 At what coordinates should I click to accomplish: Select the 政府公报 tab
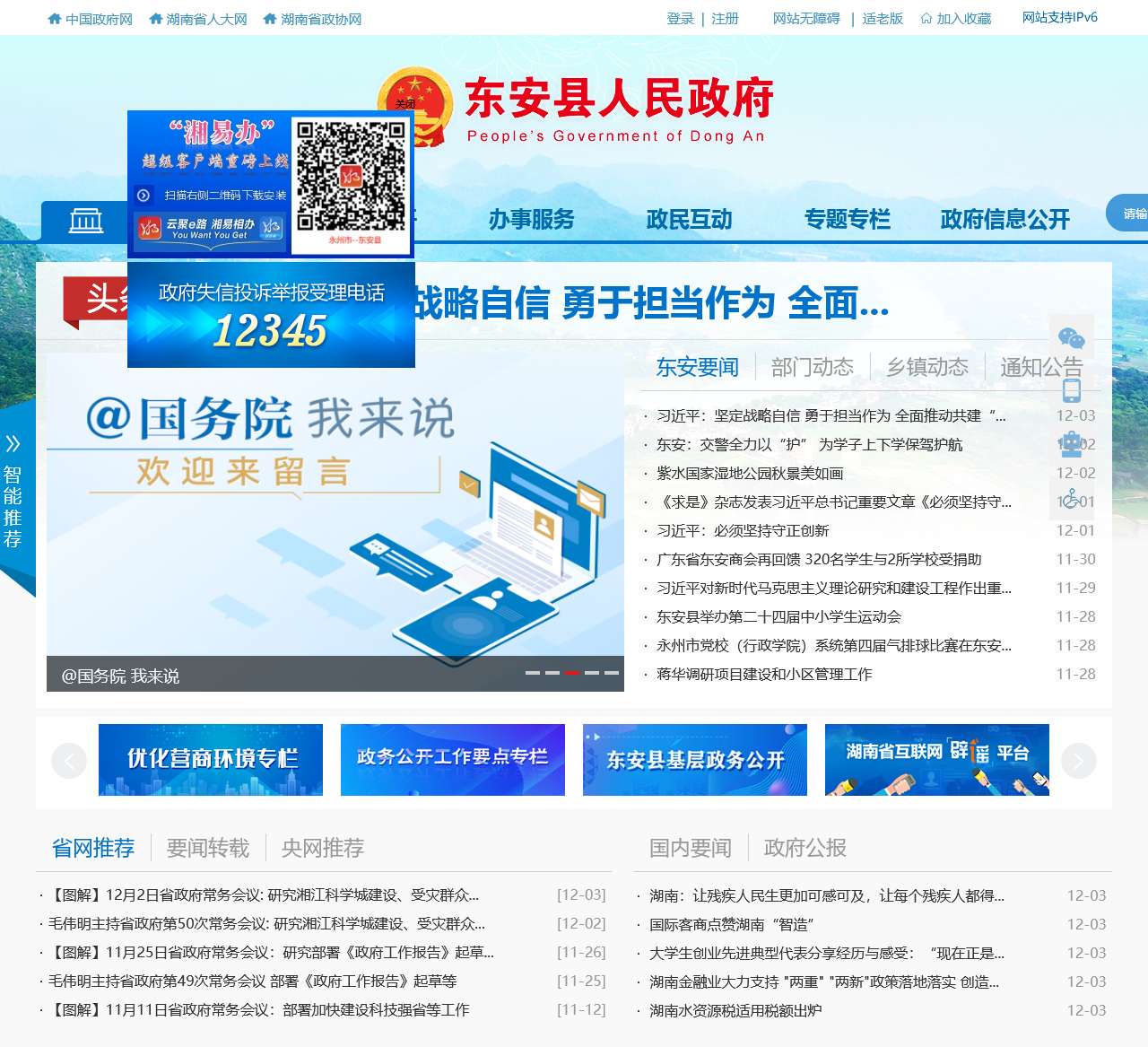point(804,848)
